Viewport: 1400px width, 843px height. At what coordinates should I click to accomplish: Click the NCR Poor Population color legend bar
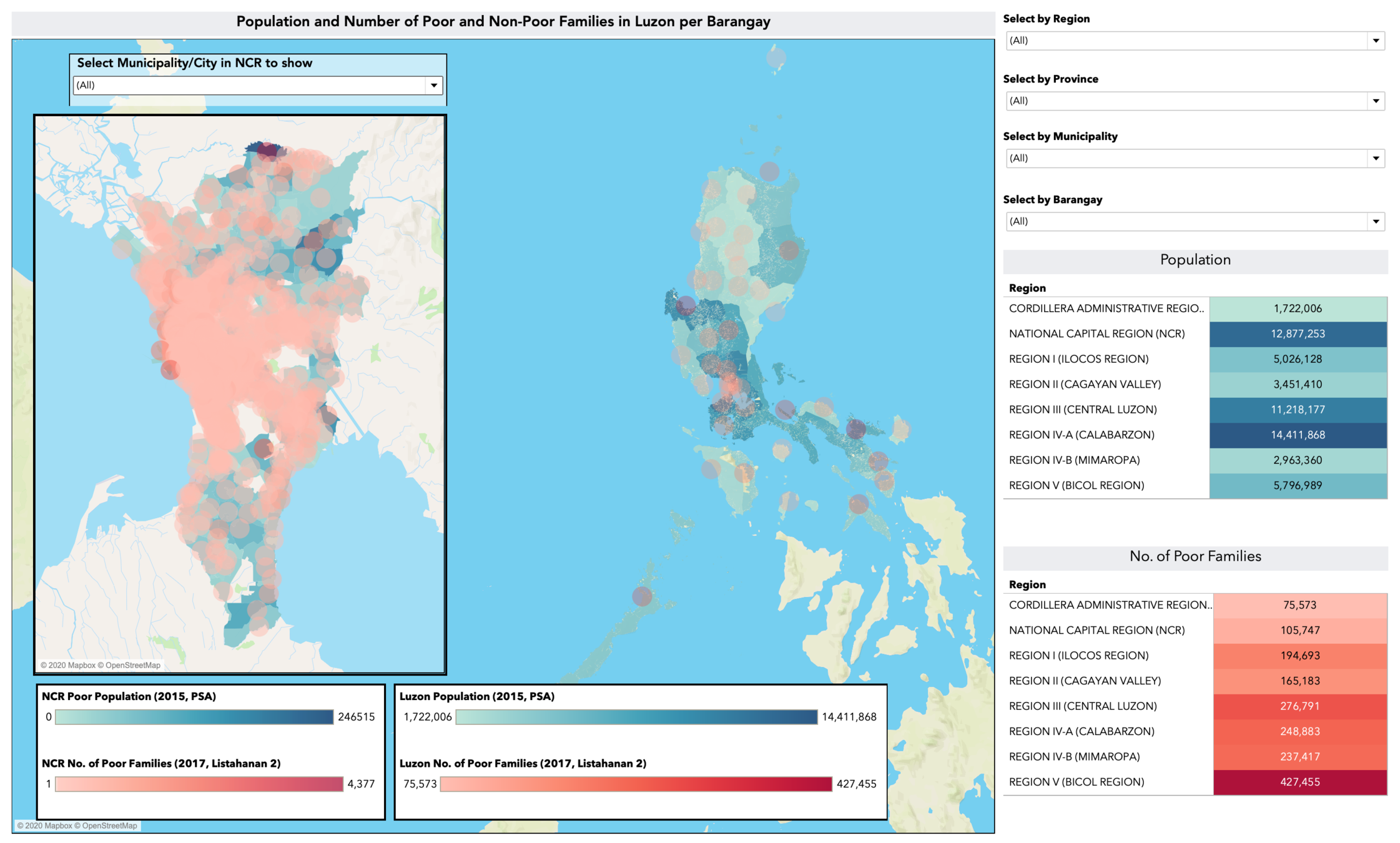tap(194, 717)
